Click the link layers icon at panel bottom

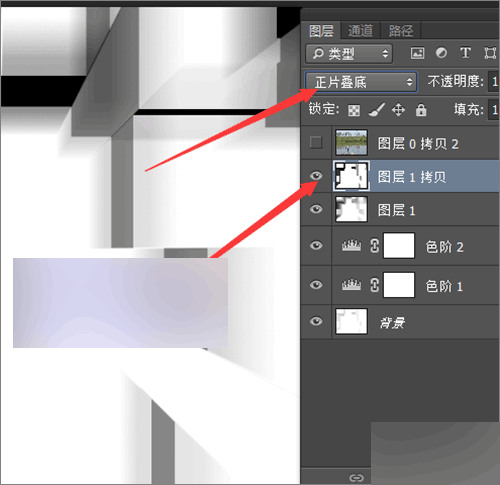(356, 478)
